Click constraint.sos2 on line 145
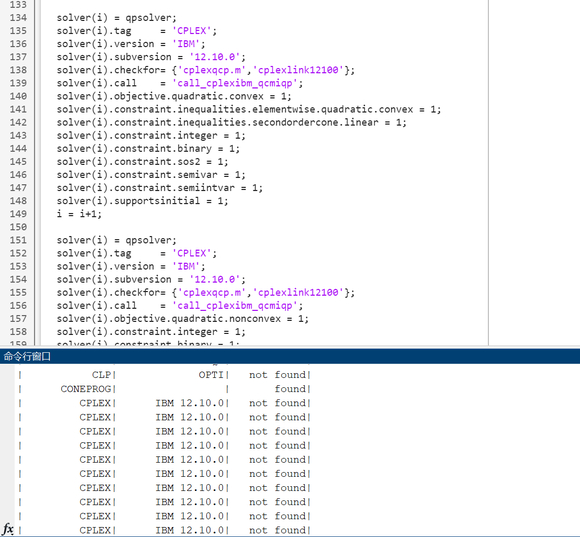580x537 pixels. (x=142, y=162)
